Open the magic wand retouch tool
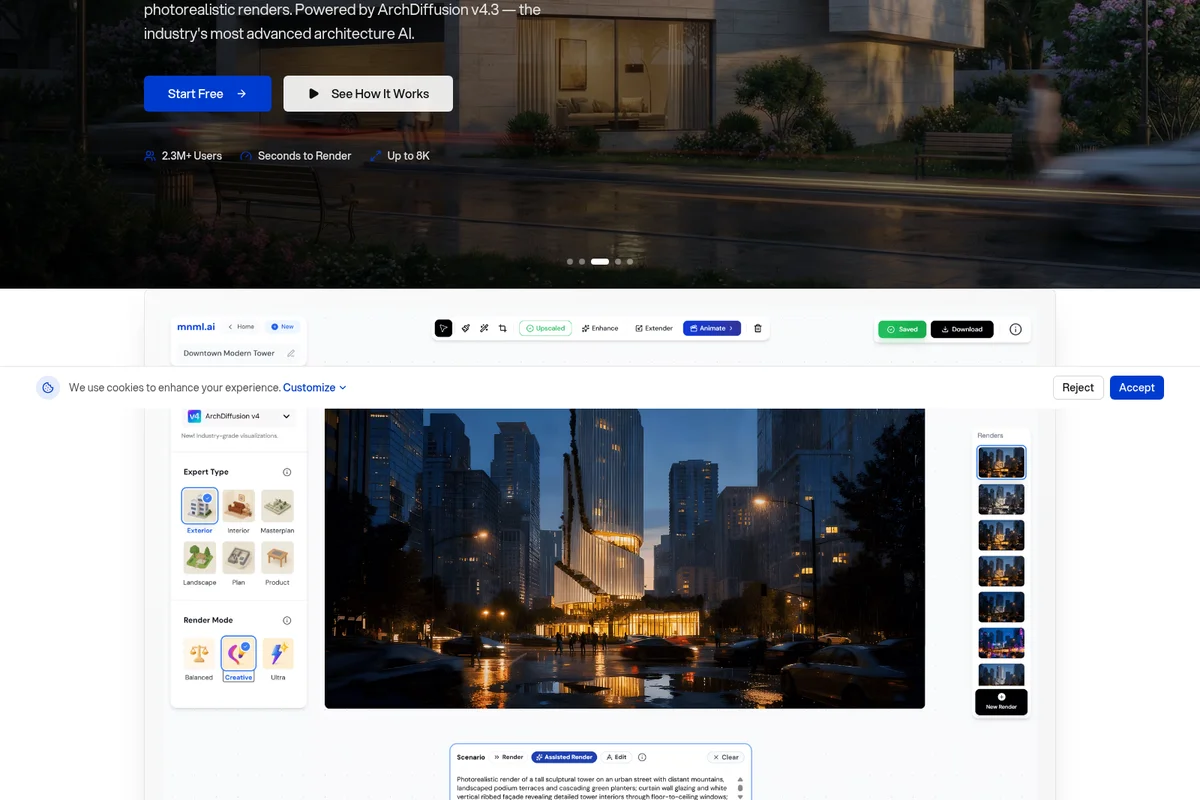 tap(484, 328)
